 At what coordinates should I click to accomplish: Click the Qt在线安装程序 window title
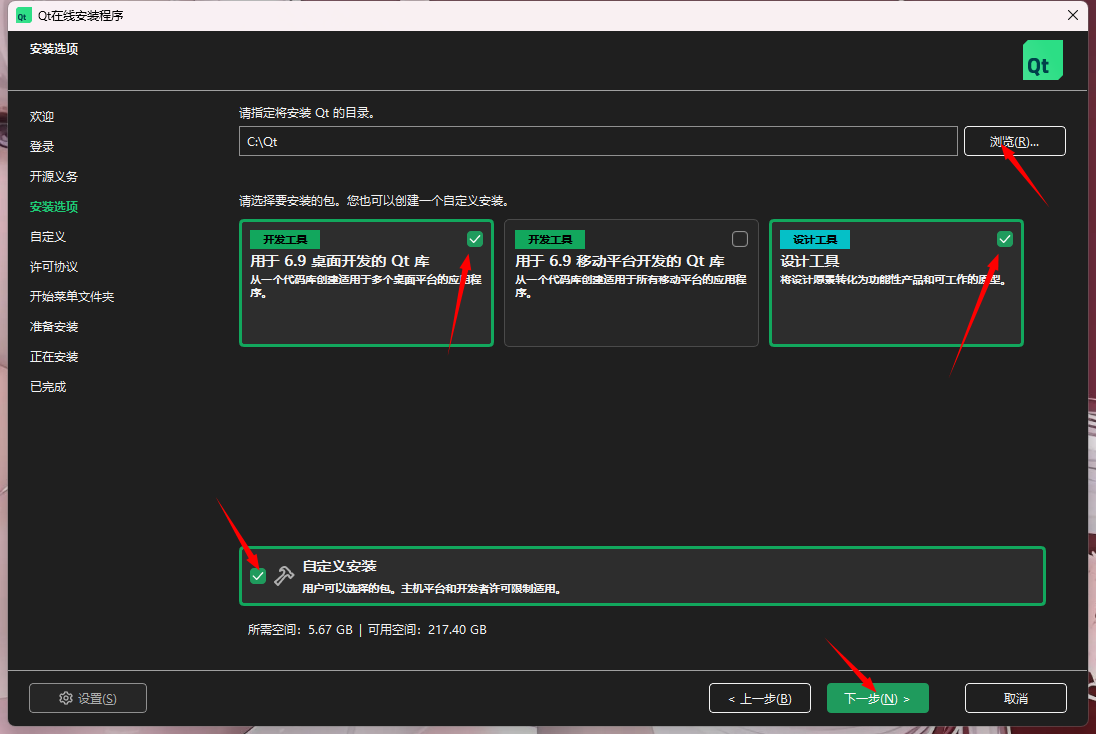pyautogui.click(x=80, y=15)
